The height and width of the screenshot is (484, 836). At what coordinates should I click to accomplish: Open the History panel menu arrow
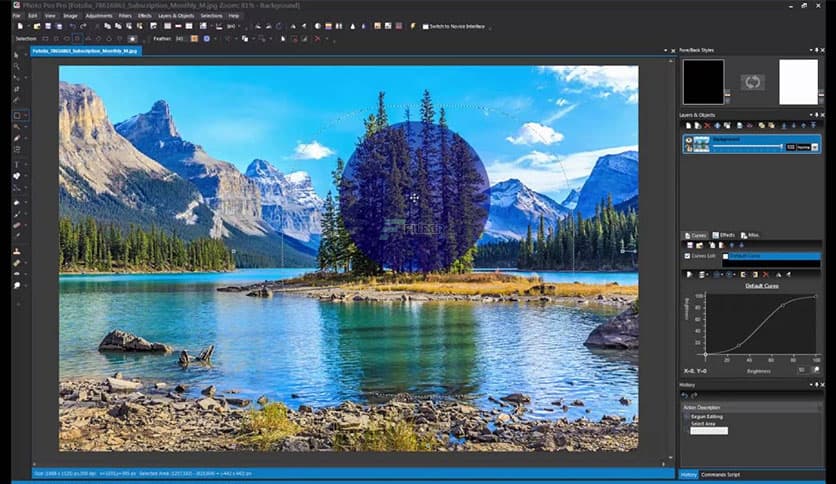(810, 384)
